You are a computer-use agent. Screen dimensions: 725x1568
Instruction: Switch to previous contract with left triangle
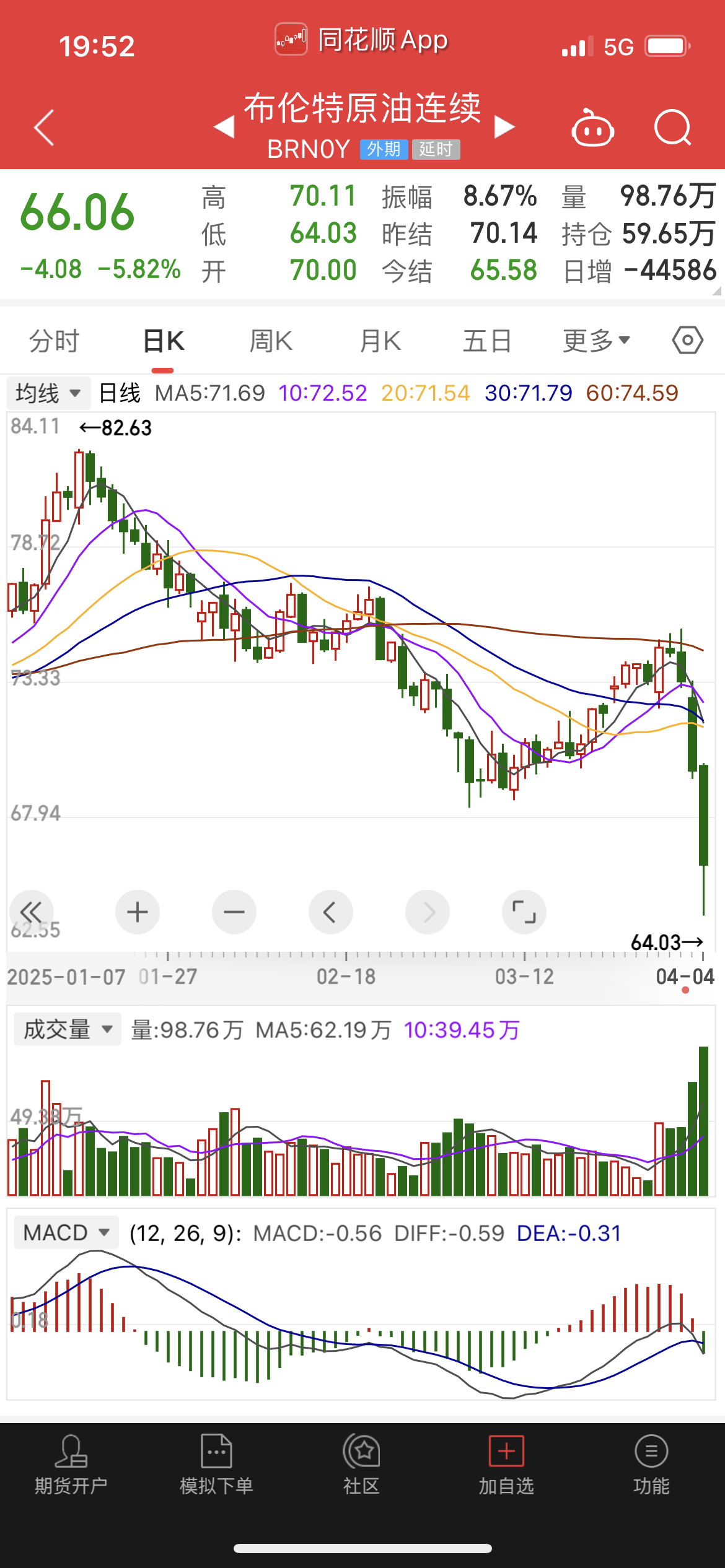224,128
